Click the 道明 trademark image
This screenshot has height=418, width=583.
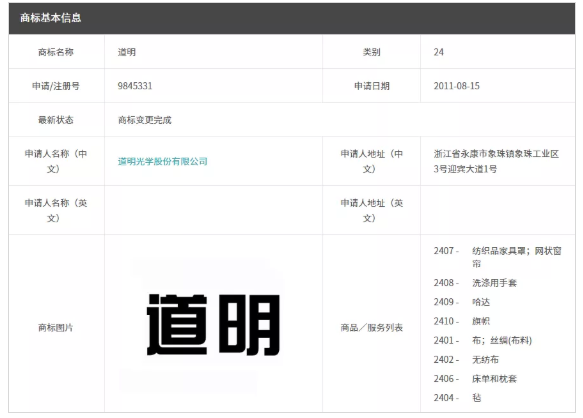pos(213,325)
